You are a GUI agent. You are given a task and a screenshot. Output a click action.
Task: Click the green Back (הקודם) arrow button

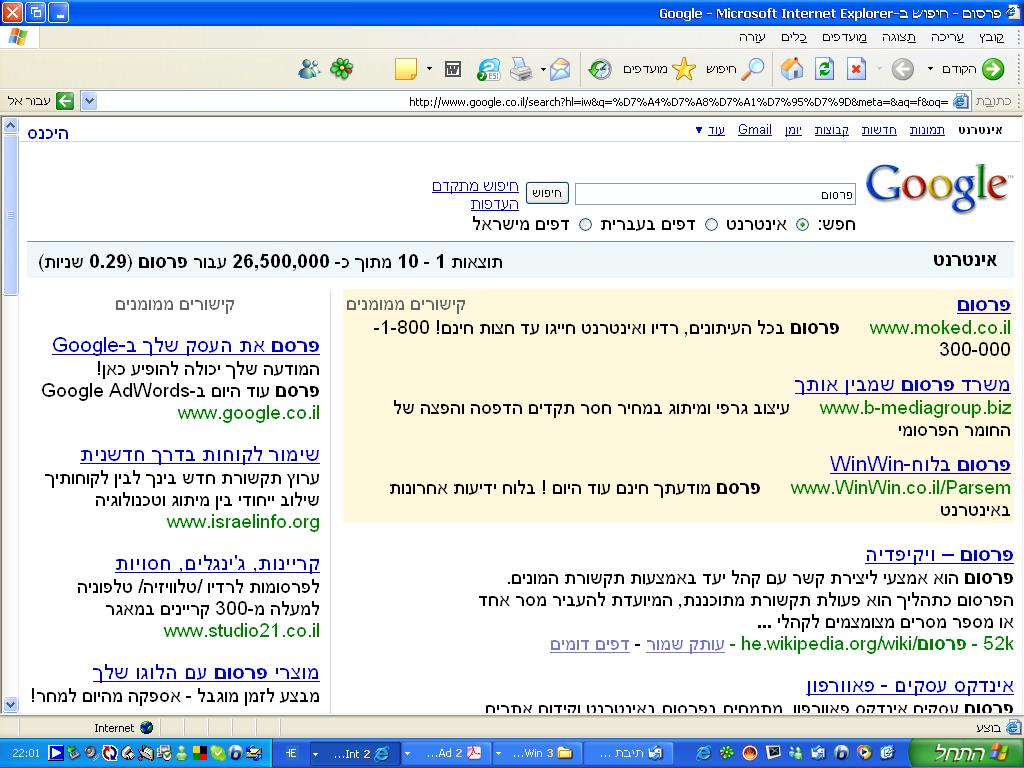click(992, 69)
